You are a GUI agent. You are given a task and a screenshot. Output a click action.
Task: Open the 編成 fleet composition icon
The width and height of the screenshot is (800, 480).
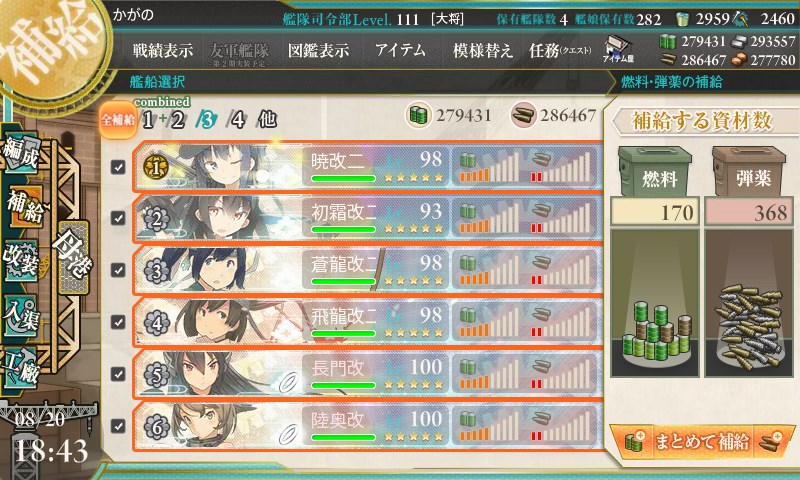coord(21,151)
